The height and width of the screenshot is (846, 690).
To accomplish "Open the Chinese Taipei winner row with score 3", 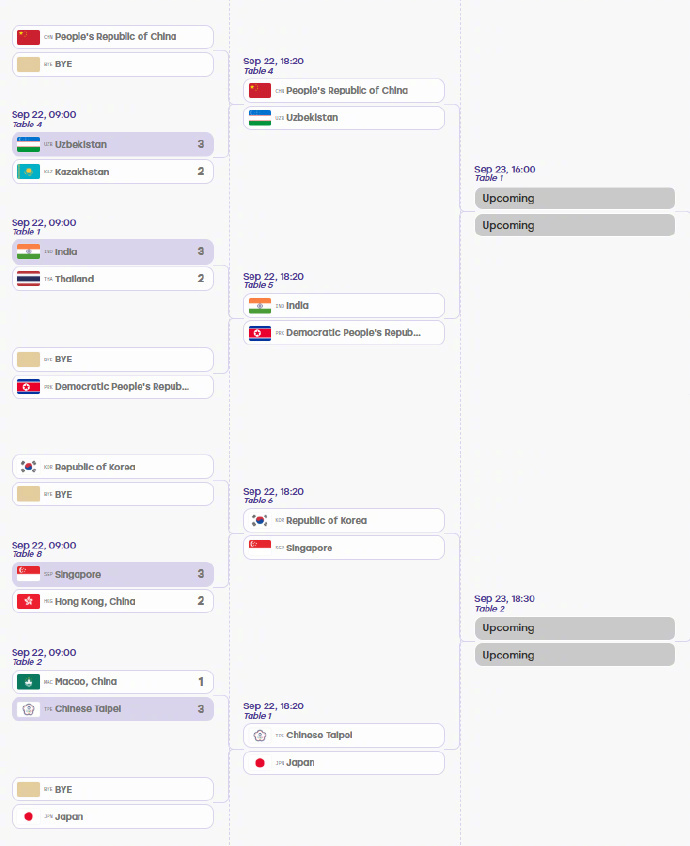I will pyautogui.click(x=113, y=708).
